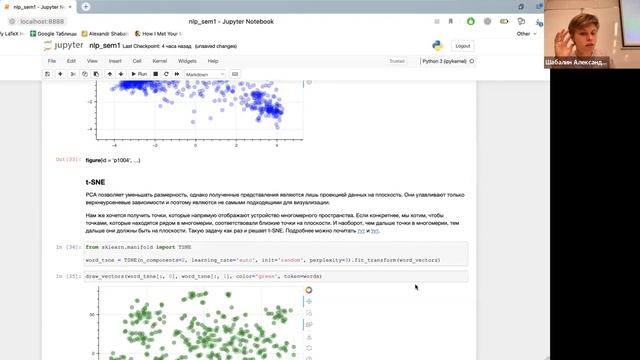Restart the kernel with the circular arrow

[166, 74]
